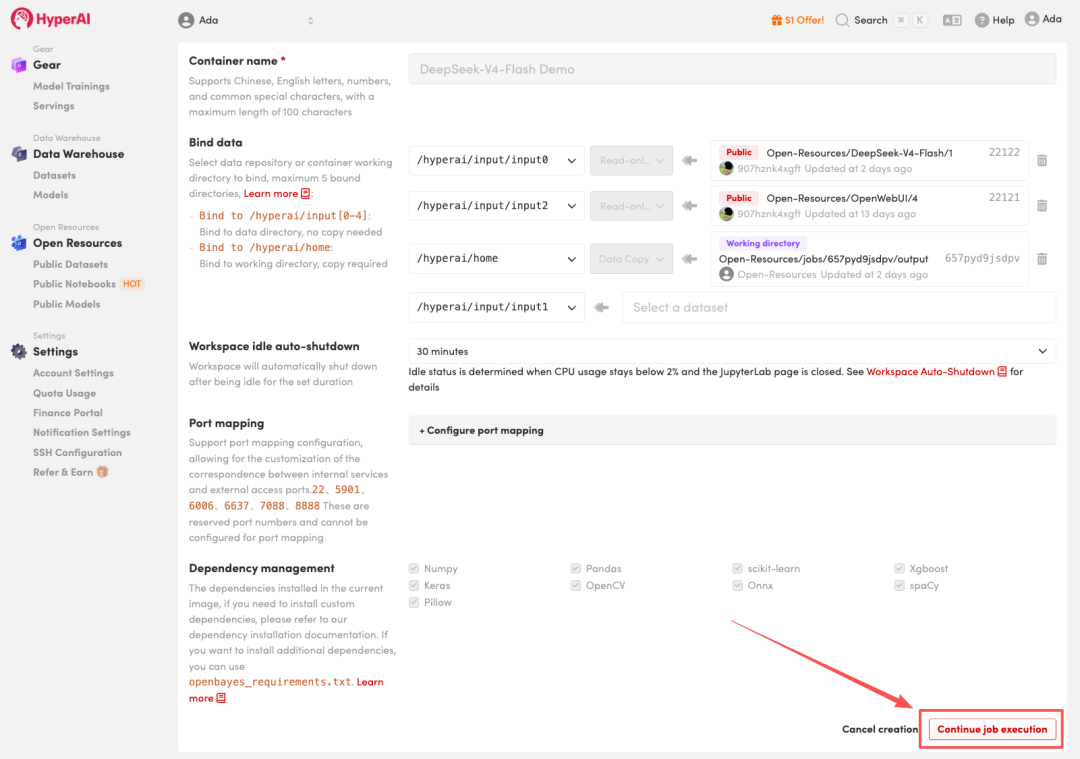
Task: Open the Ada workspace switcher
Action: [247, 20]
